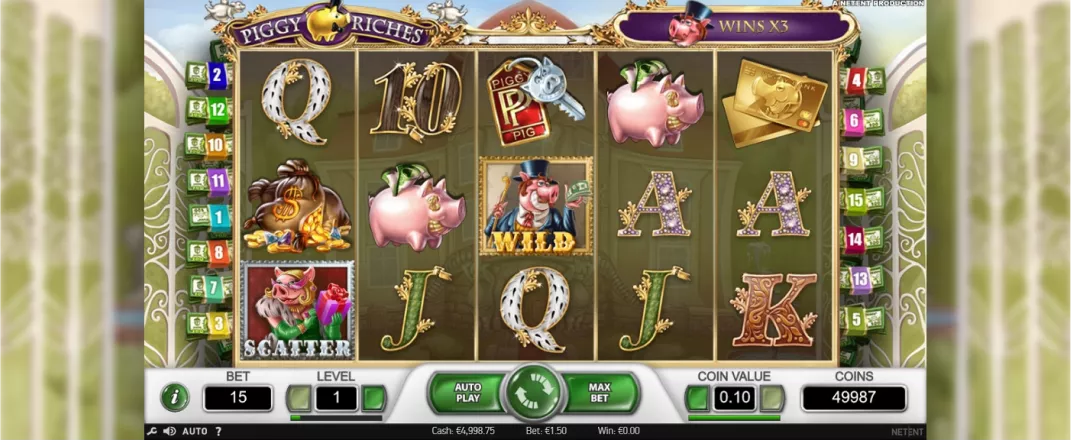Open the paytable info icon
1071x441 pixels.
point(175,397)
